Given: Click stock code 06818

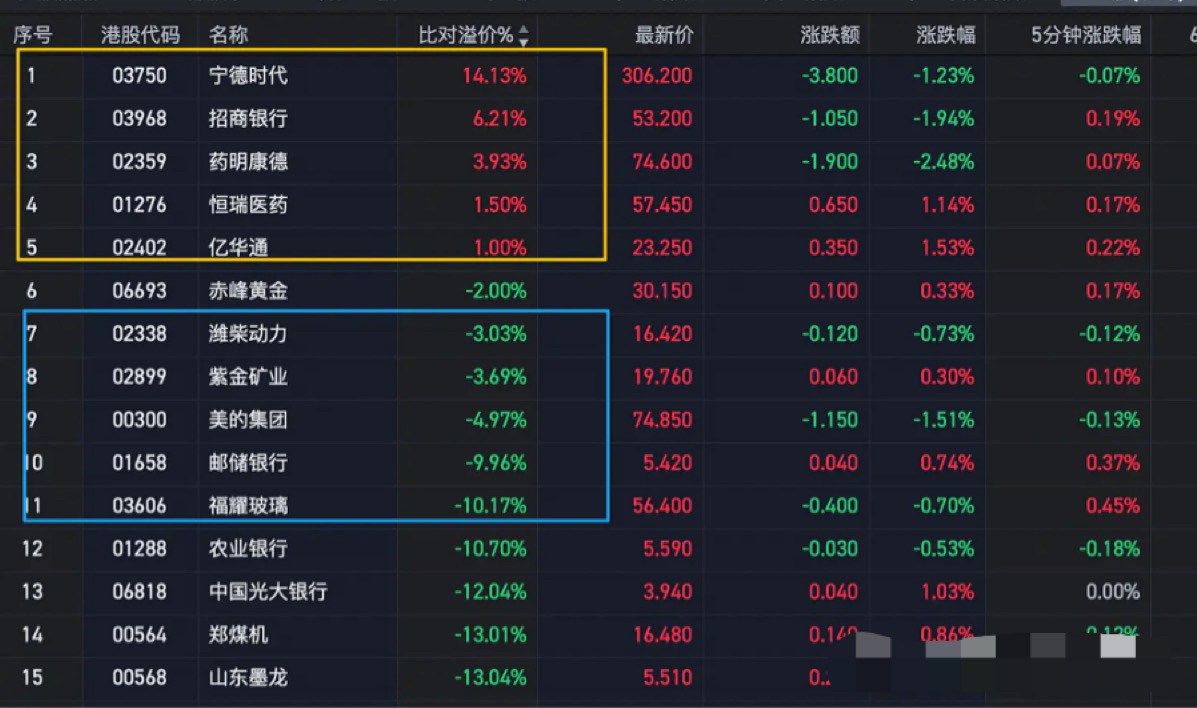Looking at the screenshot, I should [139, 592].
